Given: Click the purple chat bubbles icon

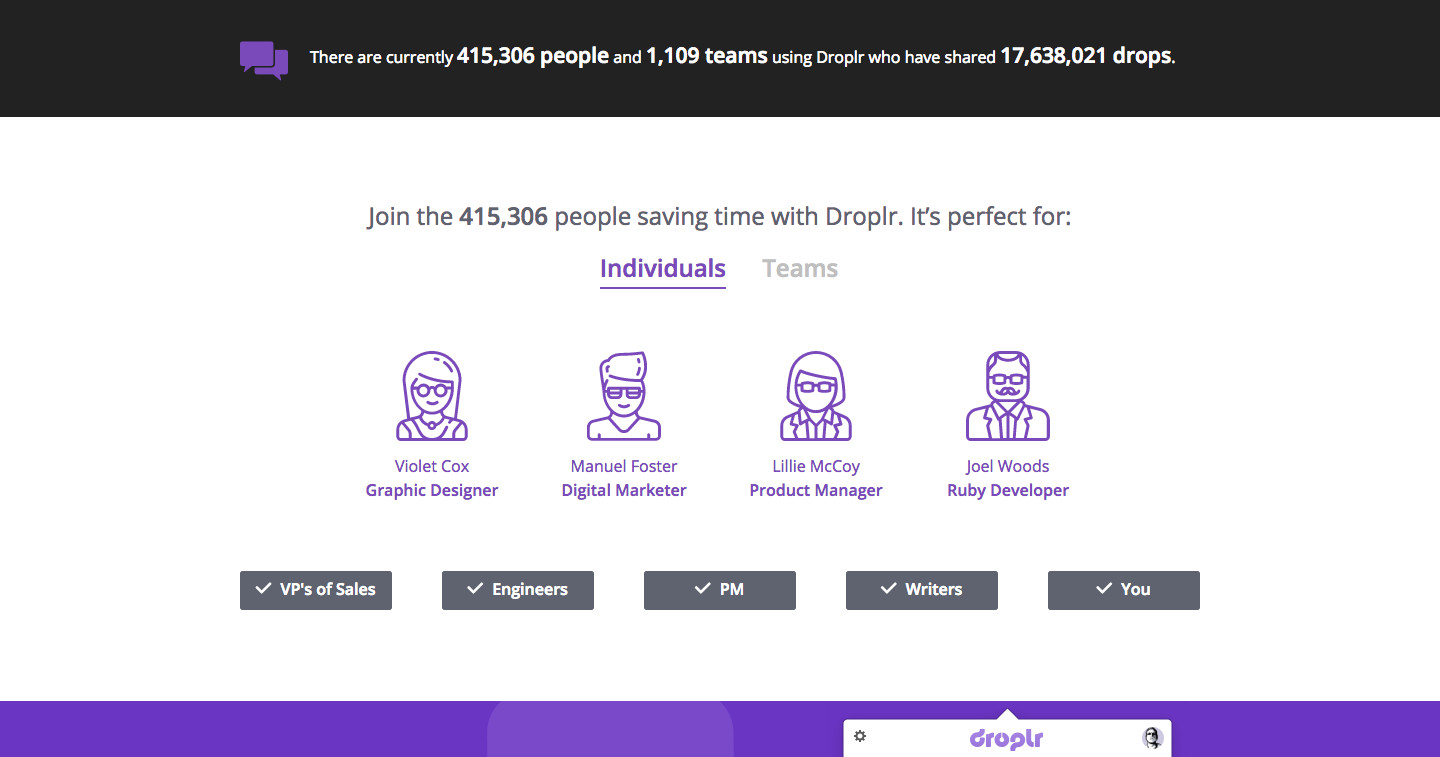Looking at the screenshot, I should (264, 59).
